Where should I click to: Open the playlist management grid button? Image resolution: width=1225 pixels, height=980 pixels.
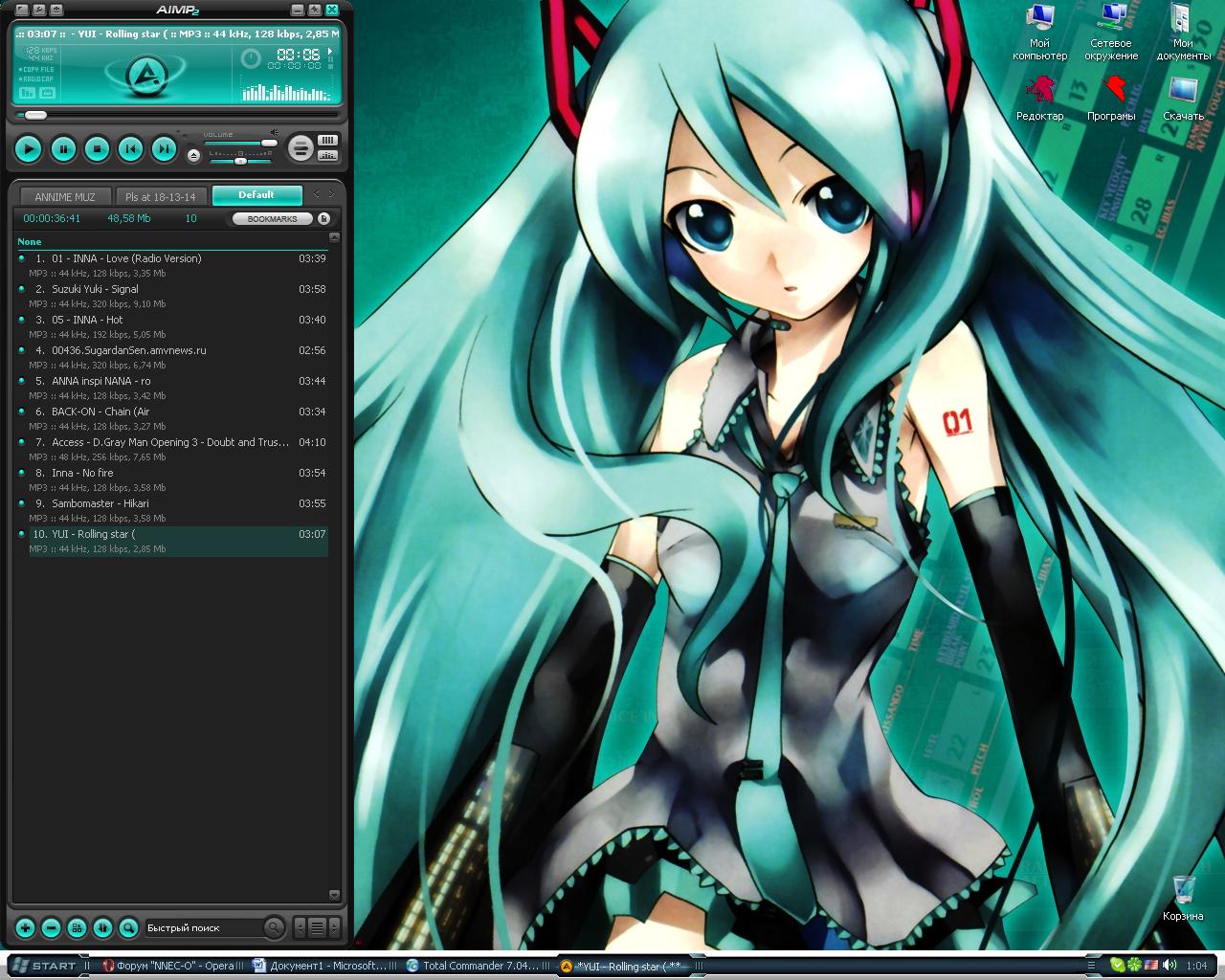[x=78, y=927]
